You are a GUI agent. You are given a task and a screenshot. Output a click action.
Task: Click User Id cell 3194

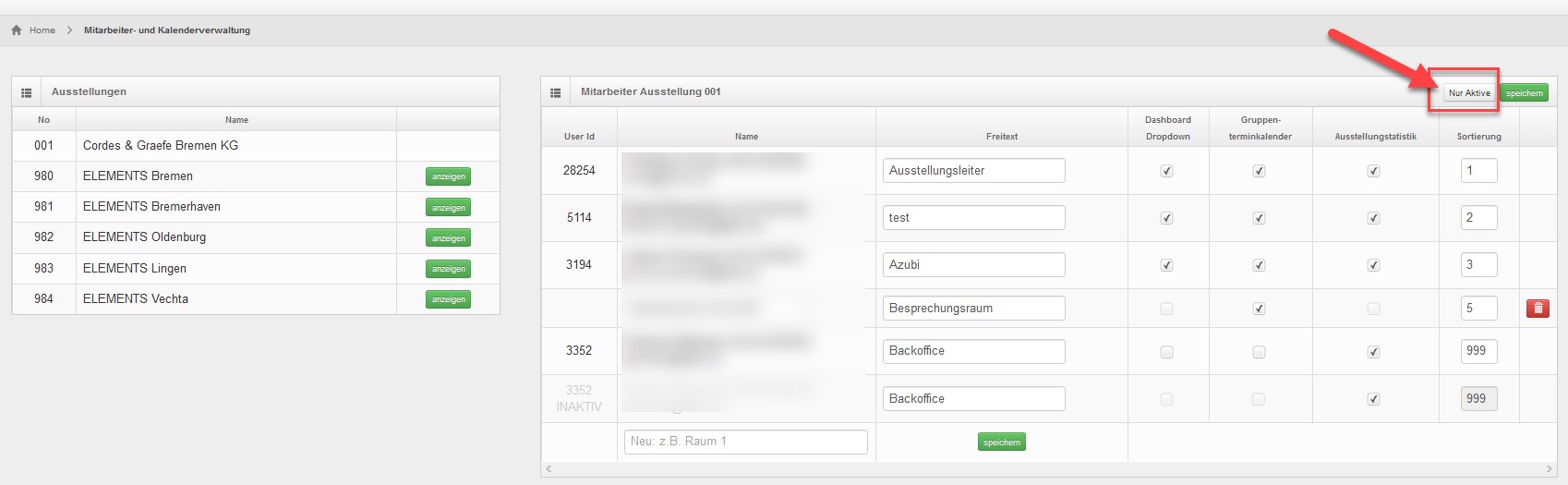coord(579,265)
